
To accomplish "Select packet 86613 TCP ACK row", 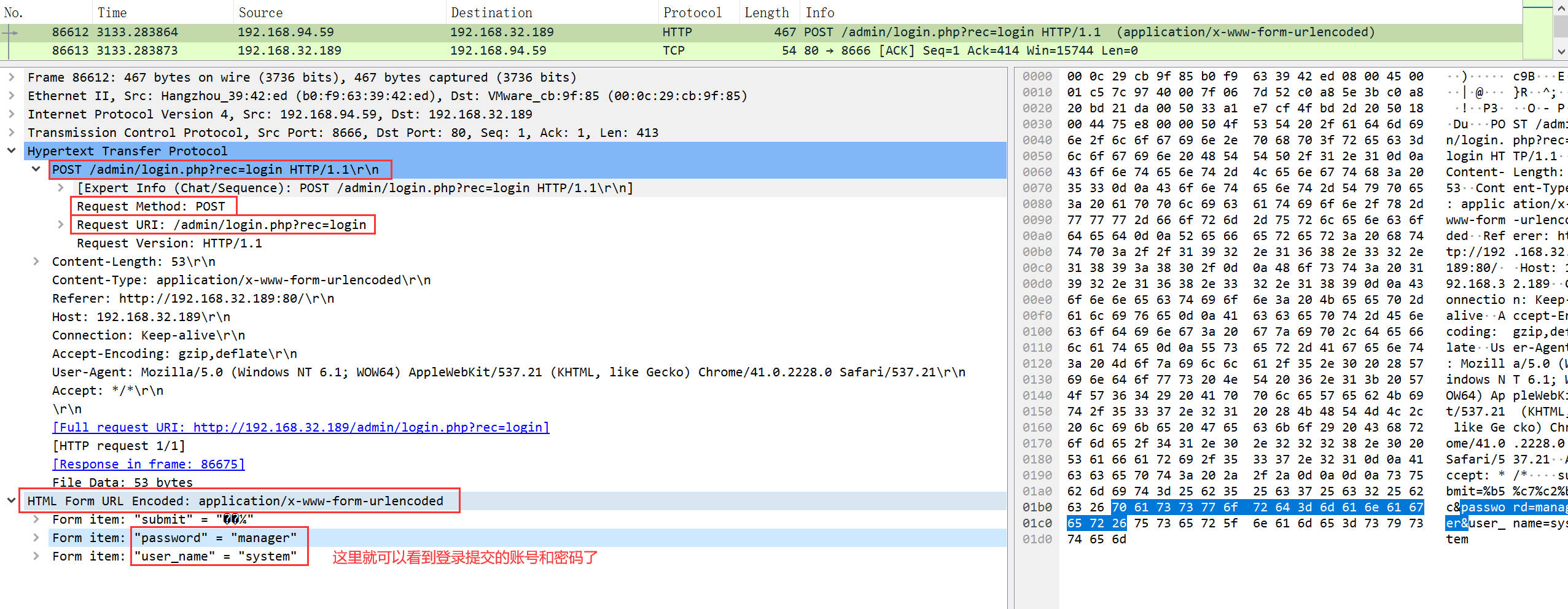I will [491, 50].
